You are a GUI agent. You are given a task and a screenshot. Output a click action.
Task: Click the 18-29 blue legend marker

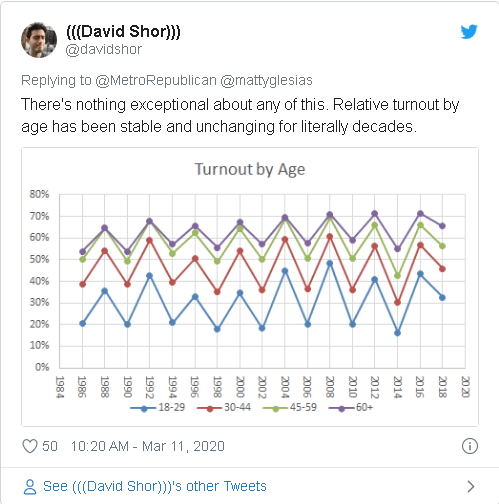click(144, 408)
